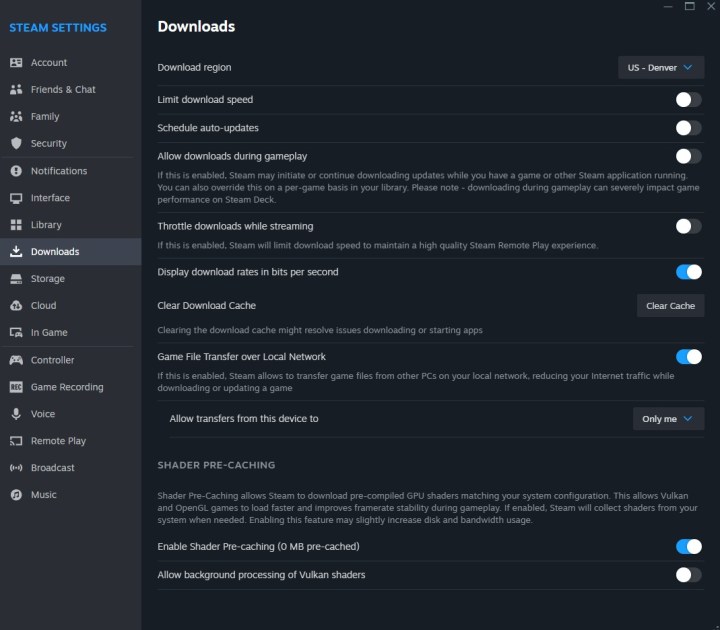Click the Controller gamepad icon
Image resolution: width=720 pixels, height=630 pixels.
tap(16, 360)
